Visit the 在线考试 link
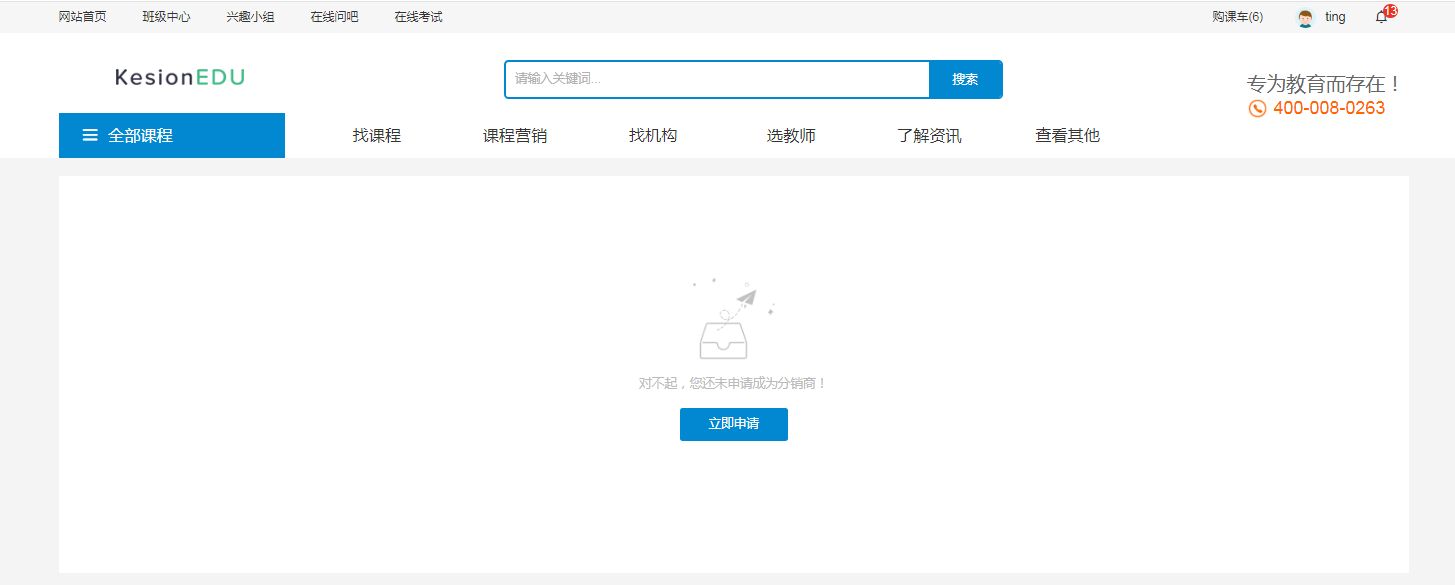Screen dimensions: 1455x585 pos(418,17)
